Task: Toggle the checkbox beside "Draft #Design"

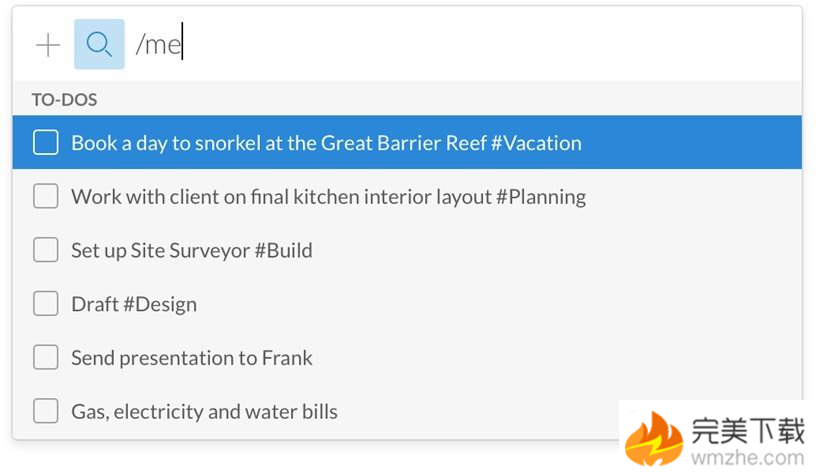Action: [x=46, y=304]
